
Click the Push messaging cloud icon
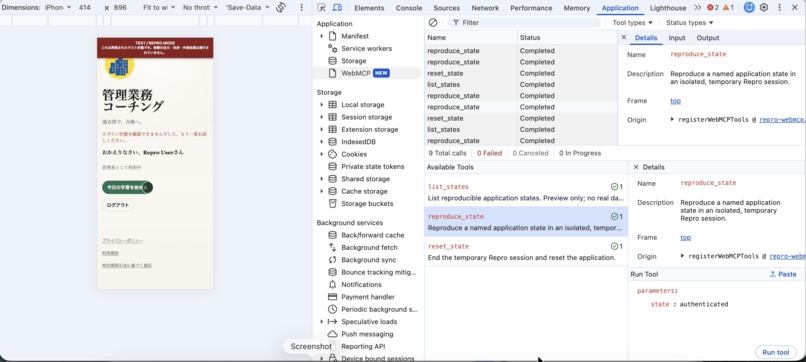(x=332, y=334)
